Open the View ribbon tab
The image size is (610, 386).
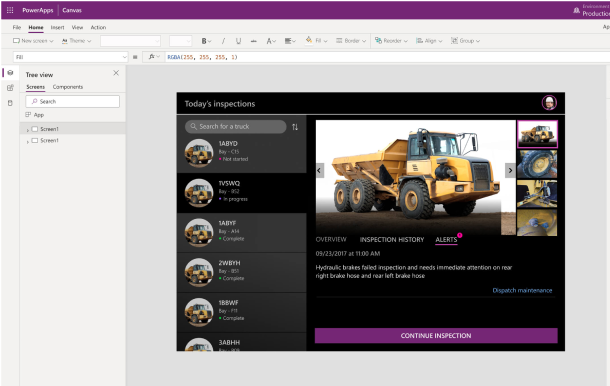77,27
